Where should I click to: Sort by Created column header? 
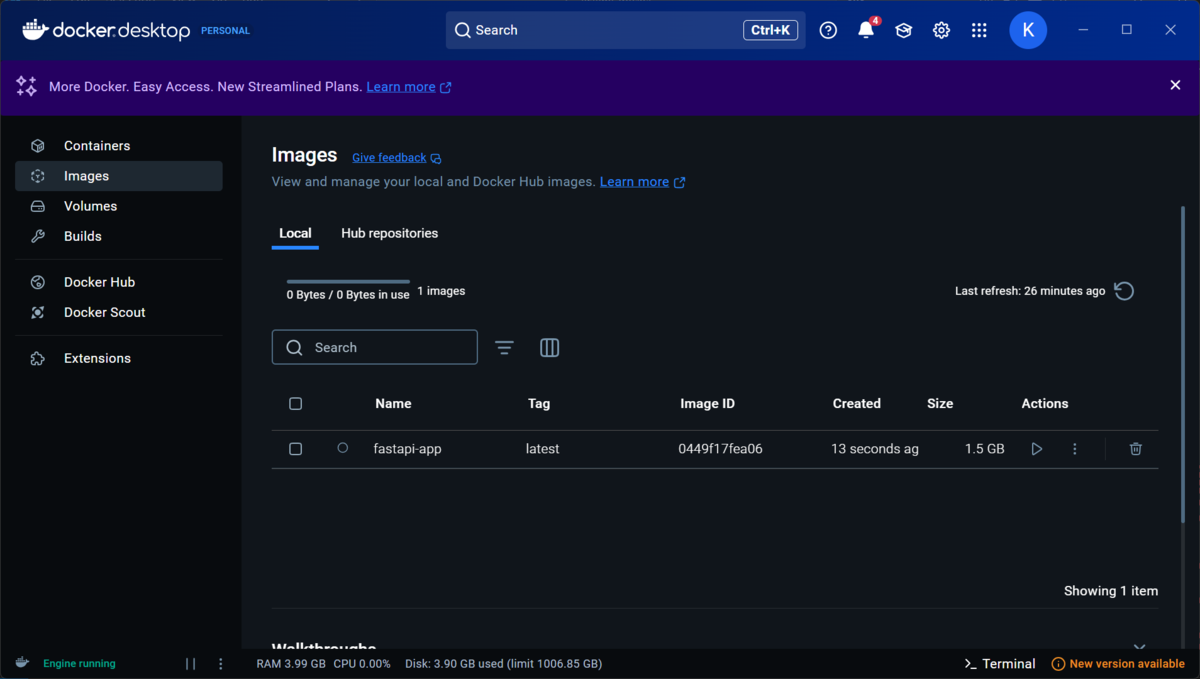click(857, 404)
